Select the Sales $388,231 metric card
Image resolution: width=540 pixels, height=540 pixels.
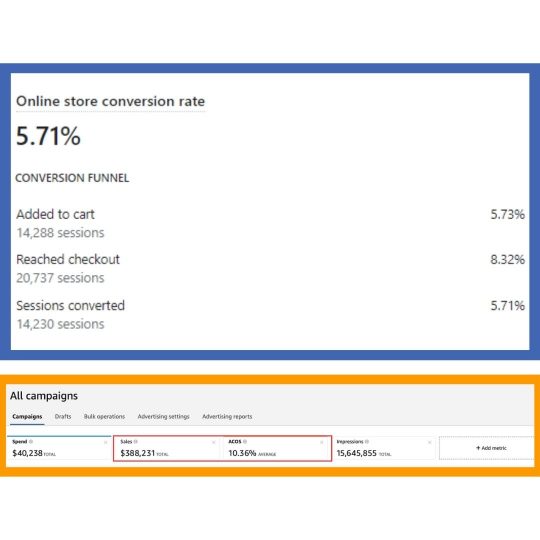[167, 448]
